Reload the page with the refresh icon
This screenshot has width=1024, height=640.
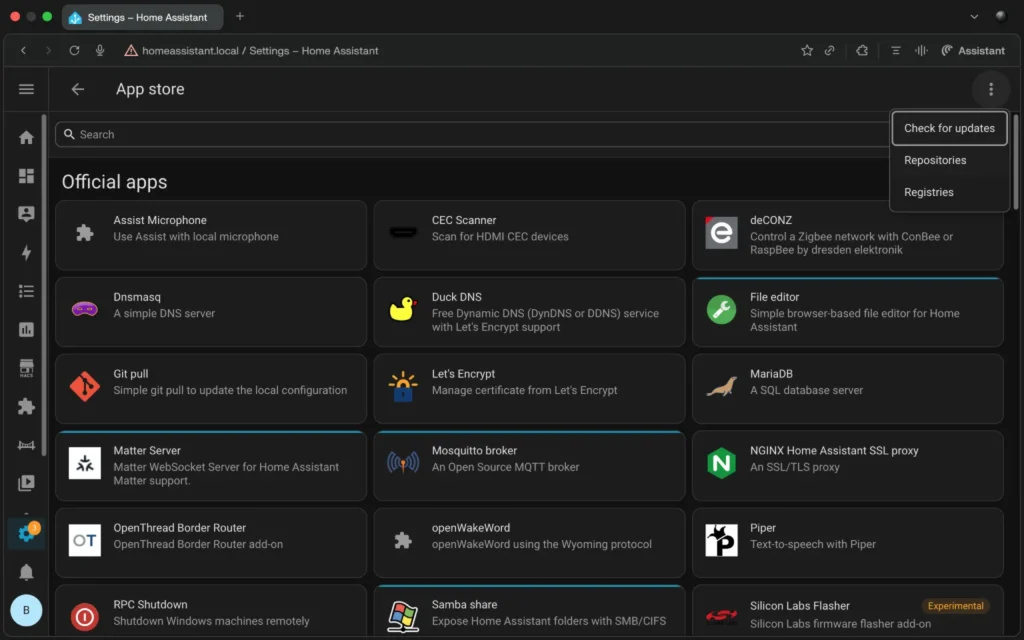point(74,50)
